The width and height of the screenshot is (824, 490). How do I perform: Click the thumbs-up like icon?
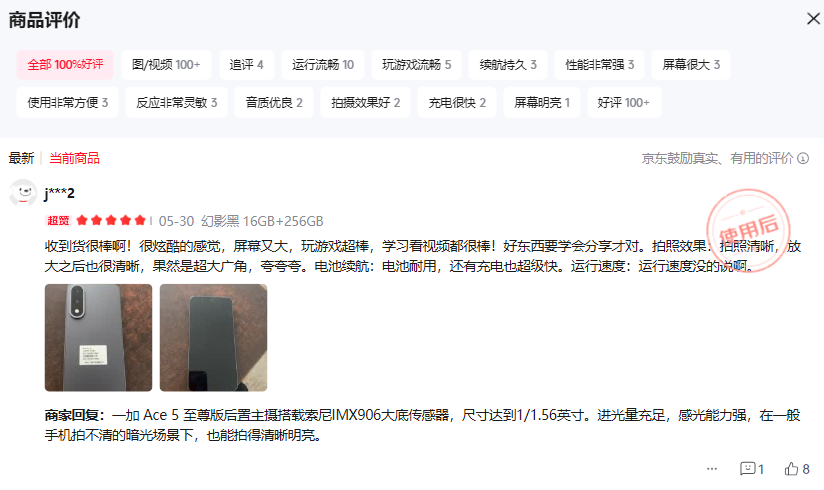pos(791,468)
